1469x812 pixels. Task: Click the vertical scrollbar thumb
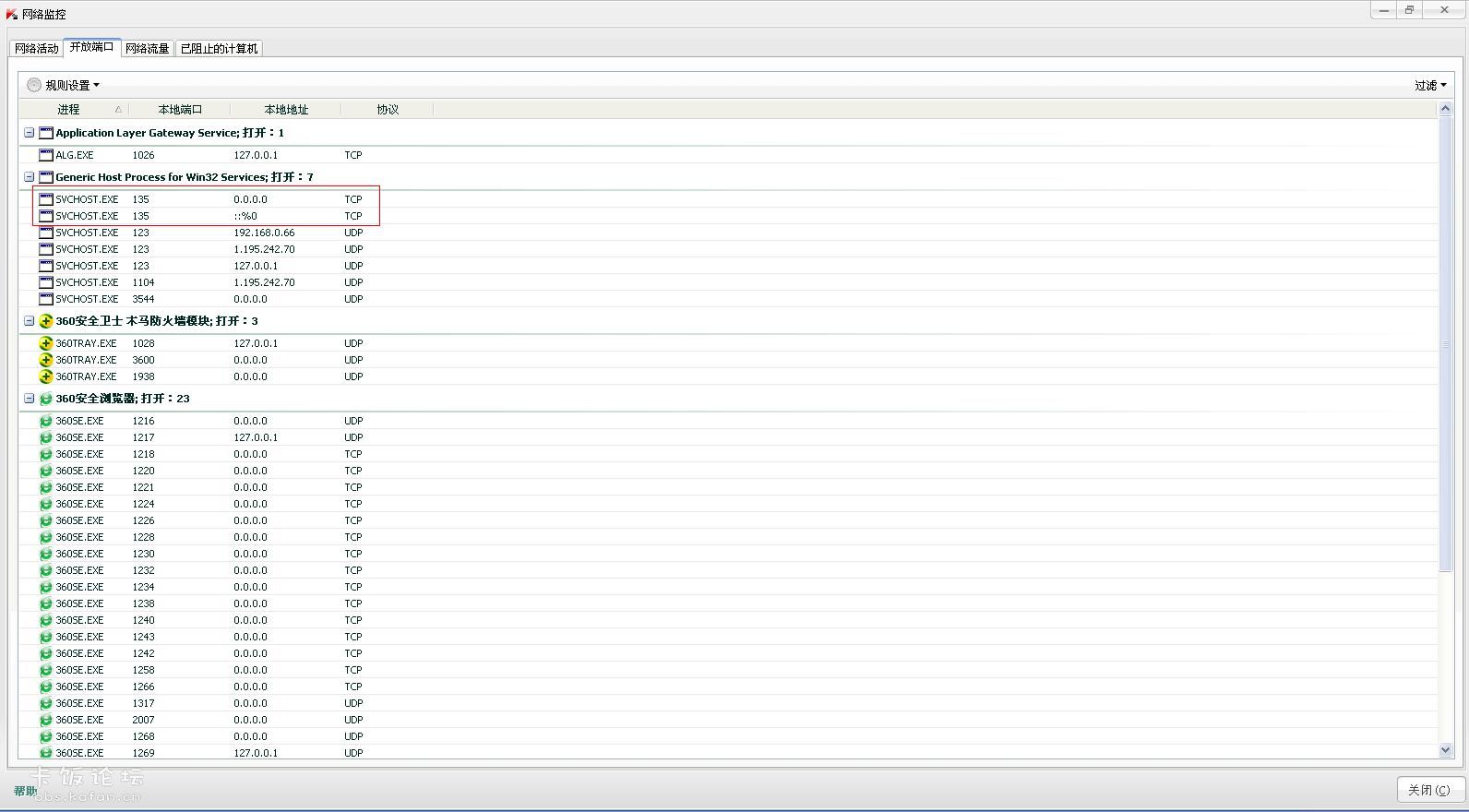(x=1446, y=344)
